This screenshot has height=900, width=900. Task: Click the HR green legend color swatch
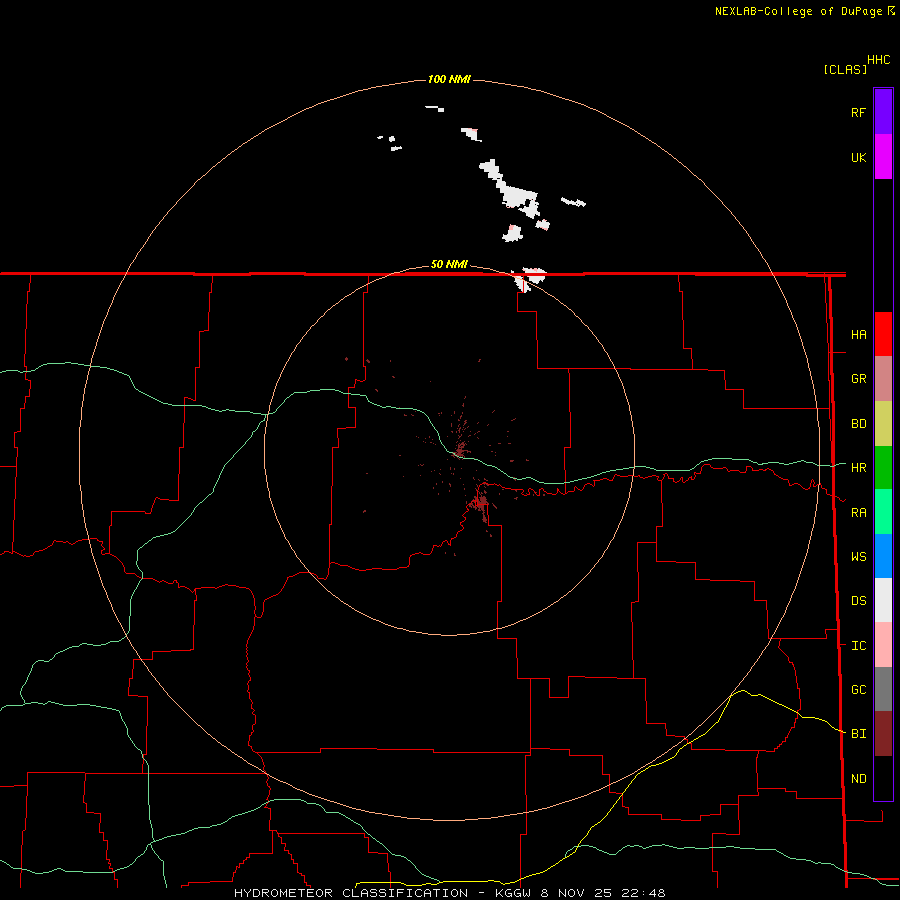pyautogui.click(x=883, y=468)
